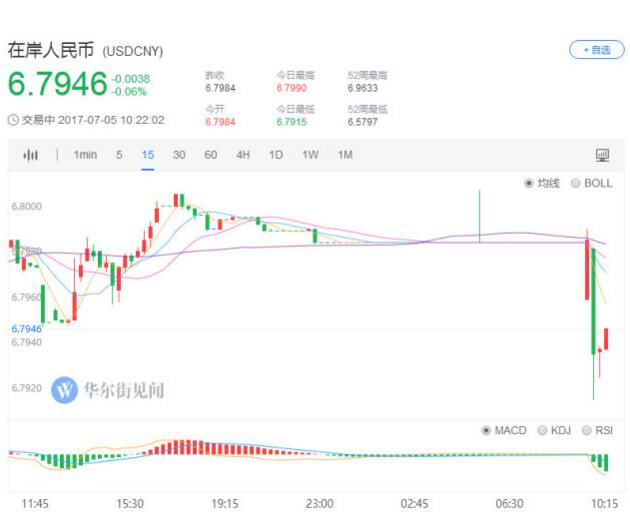Select the 1min timeframe tab

pos(85,155)
